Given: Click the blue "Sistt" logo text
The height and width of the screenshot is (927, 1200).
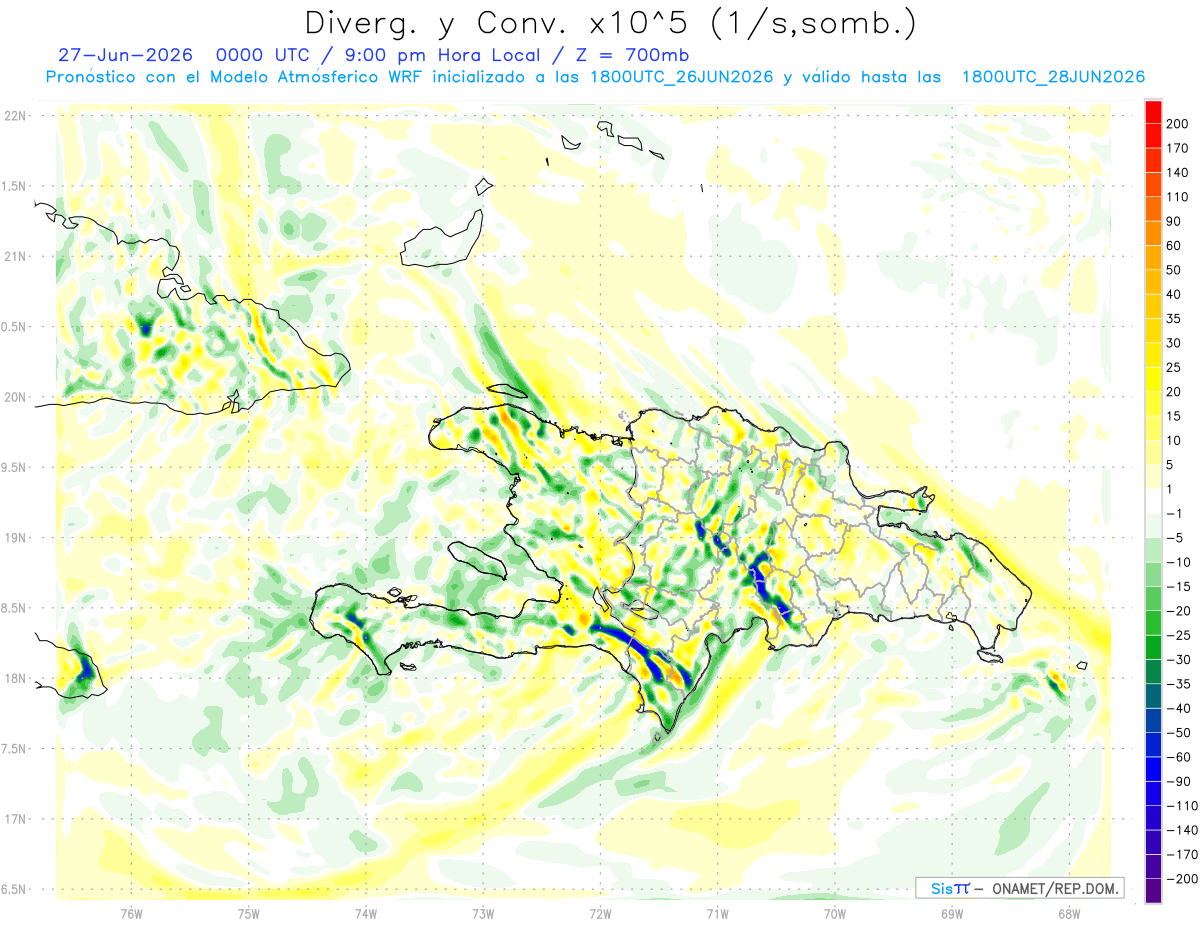Looking at the screenshot, I should click(950, 888).
